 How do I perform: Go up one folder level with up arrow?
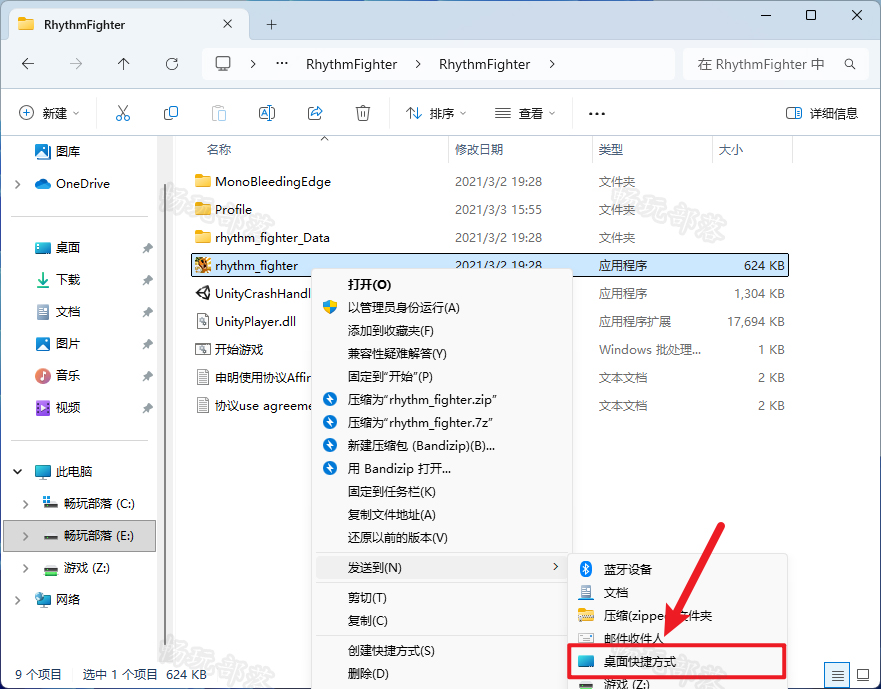click(124, 64)
